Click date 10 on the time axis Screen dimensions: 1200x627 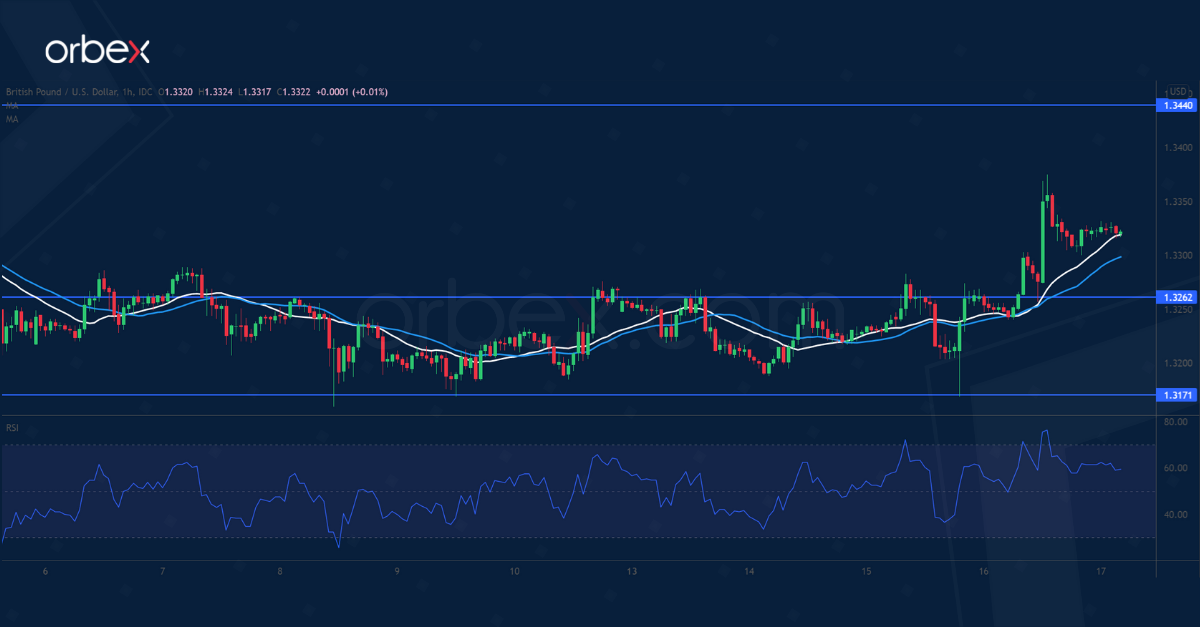click(x=514, y=571)
